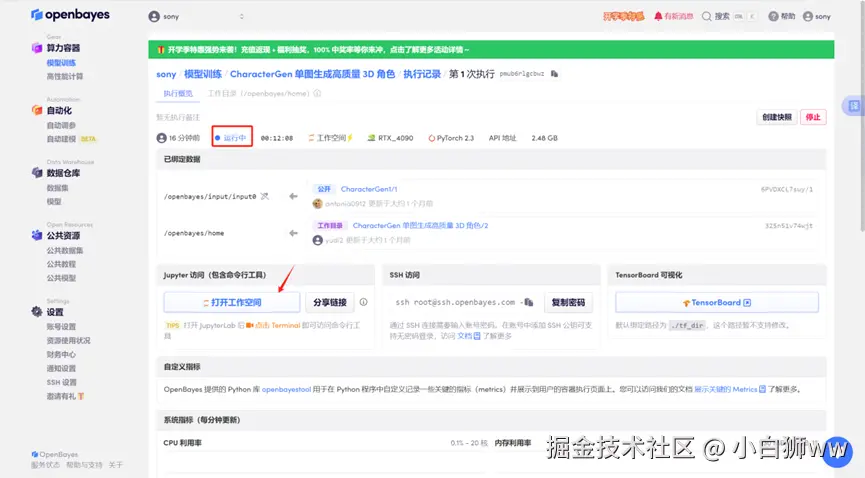The image size is (865, 478).
Task: Click the 自动化 sidebar icon
Action: pyautogui.click(x=37, y=110)
